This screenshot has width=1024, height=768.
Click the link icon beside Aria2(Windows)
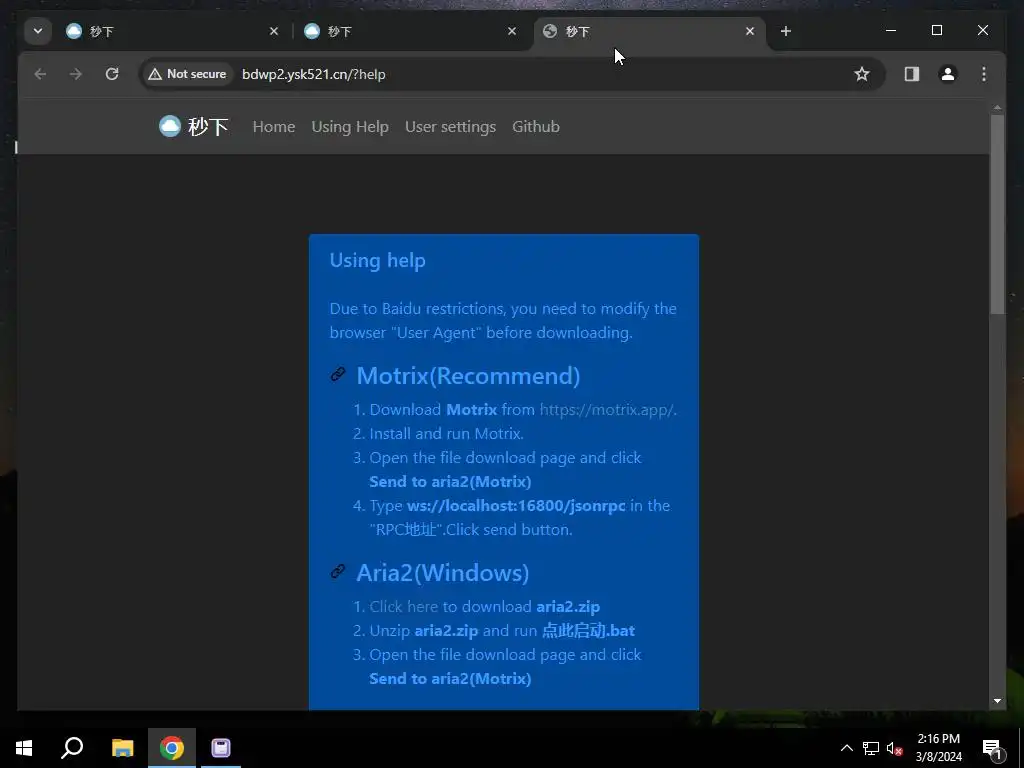pyautogui.click(x=338, y=571)
